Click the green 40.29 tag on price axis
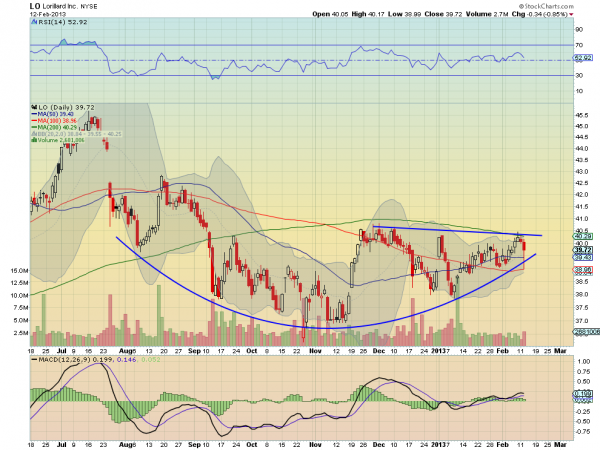Image resolution: width=600 pixels, height=450 pixels. (583, 236)
